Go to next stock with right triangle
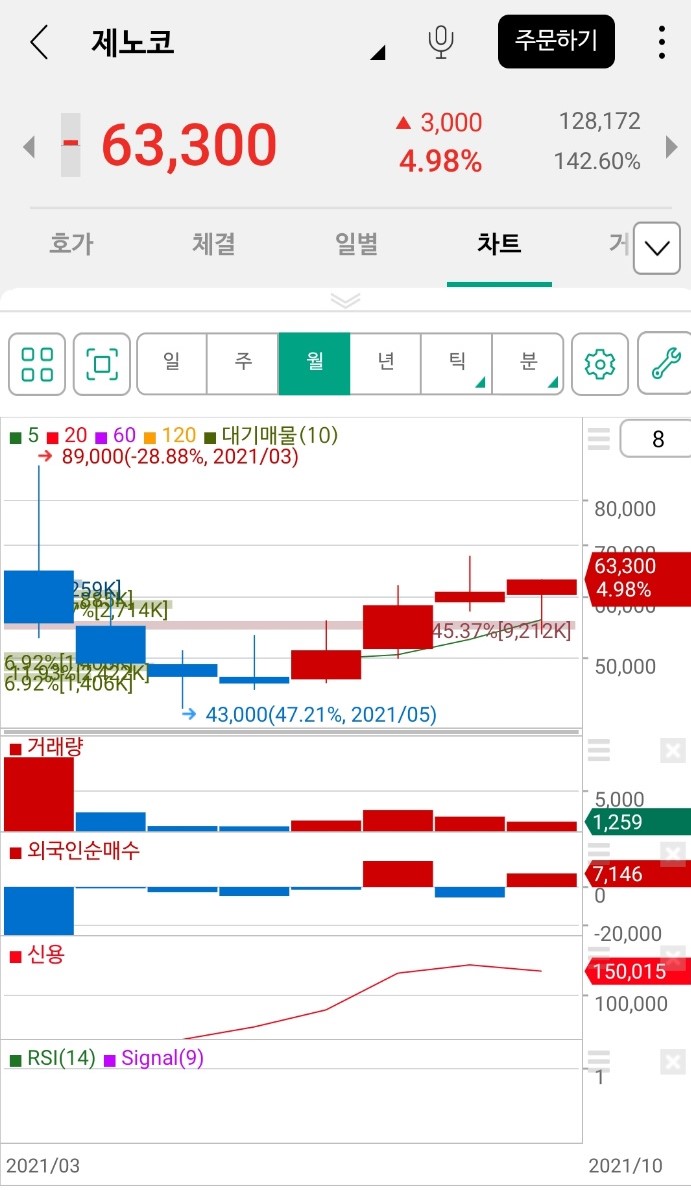Image resolution: width=691 pixels, height=1190 pixels. (671, 146)
